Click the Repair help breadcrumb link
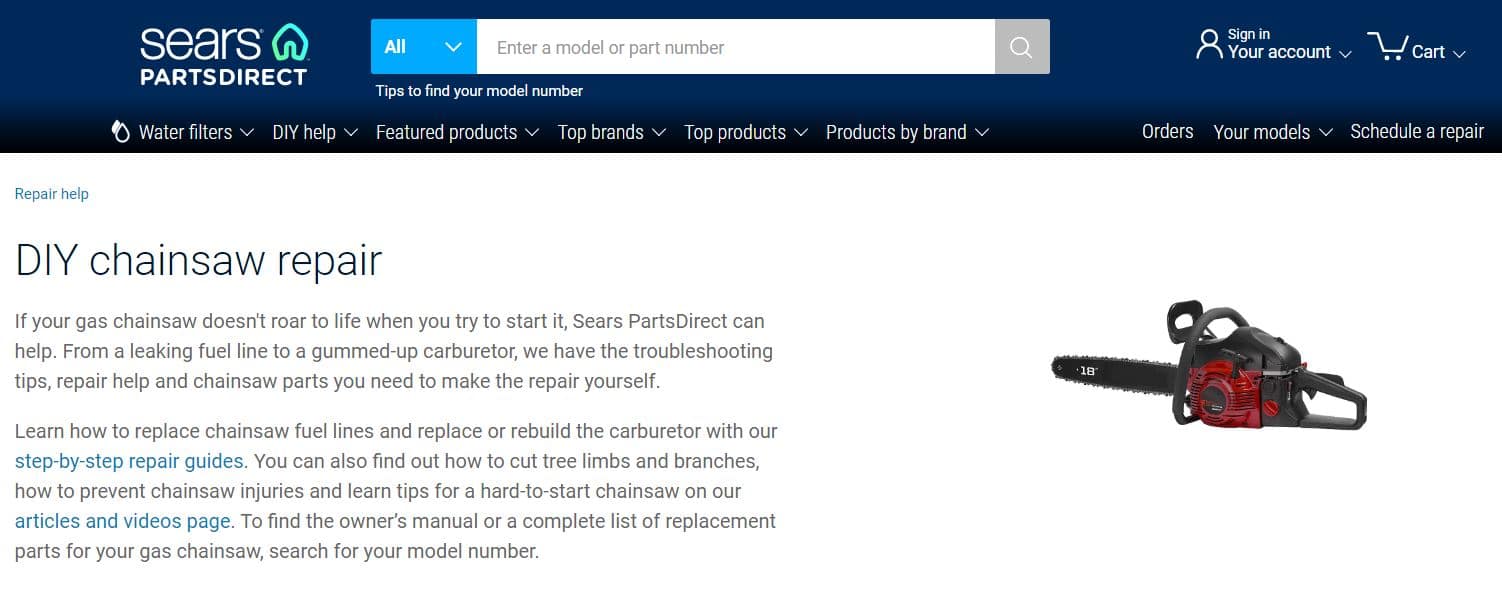The height and width of the screenshot is (607, 1502). [x=52, y=194]
